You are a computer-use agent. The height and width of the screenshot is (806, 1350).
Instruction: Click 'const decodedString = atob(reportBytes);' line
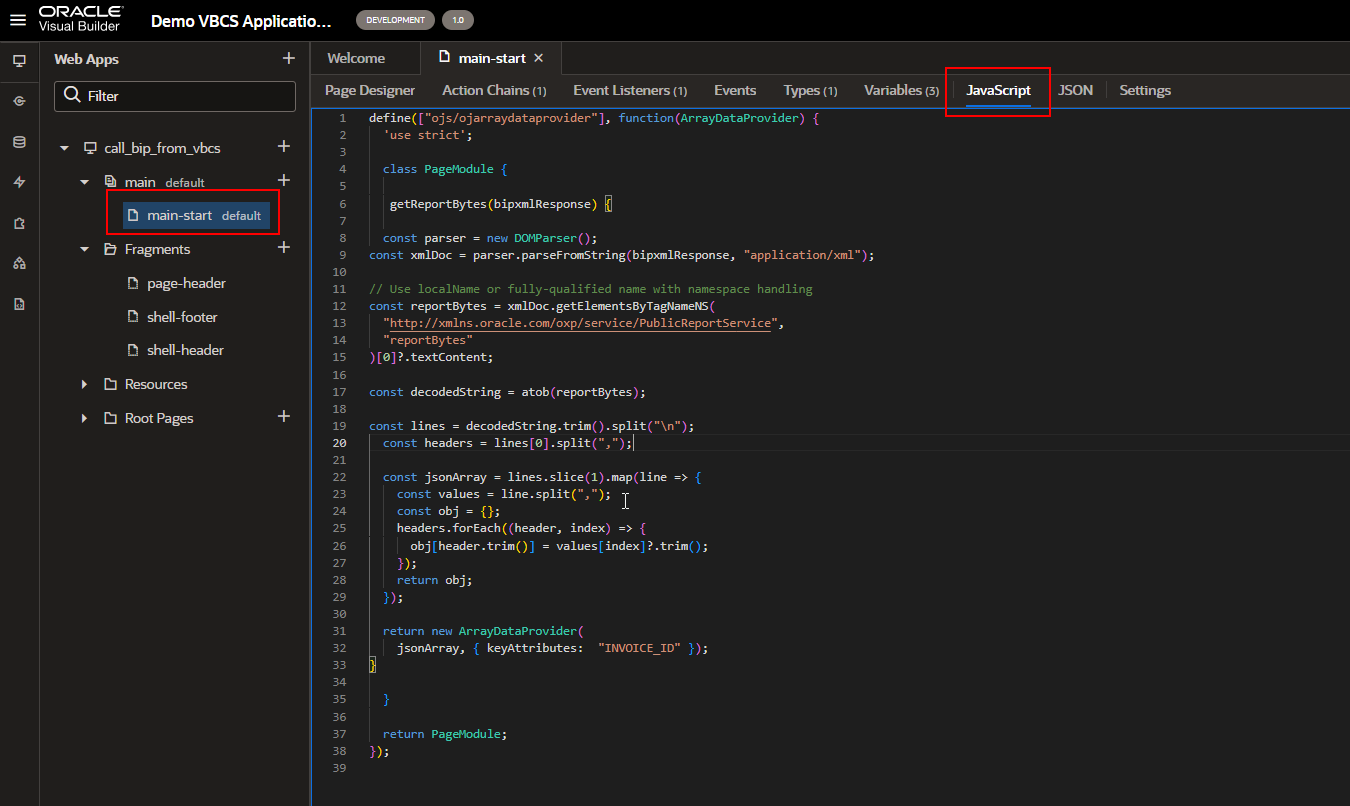(x=508, y=392)
